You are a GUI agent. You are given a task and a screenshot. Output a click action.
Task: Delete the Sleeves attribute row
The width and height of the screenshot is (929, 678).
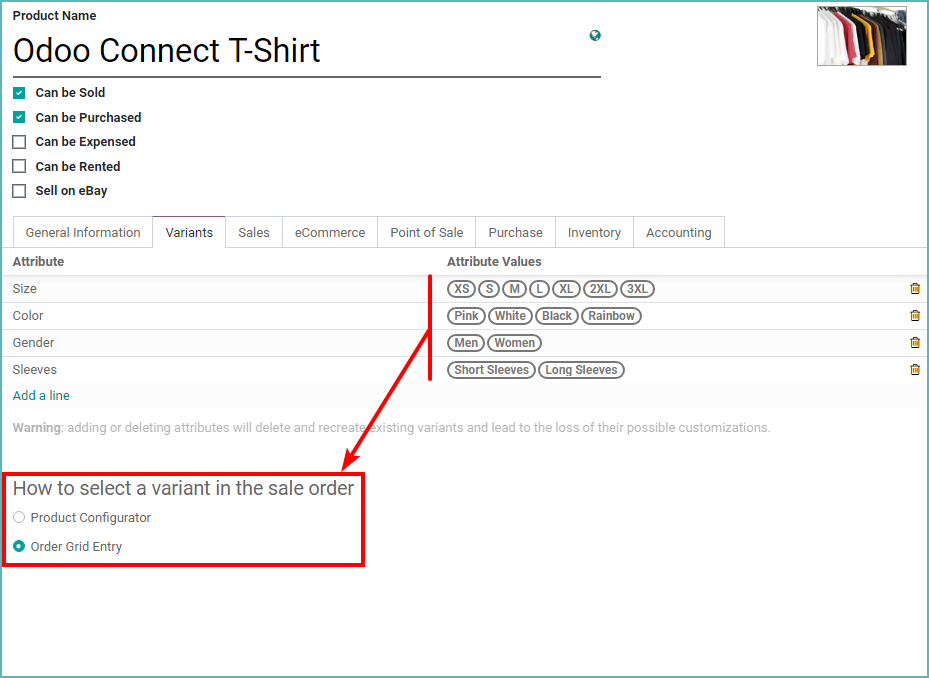tap(914, 369)
